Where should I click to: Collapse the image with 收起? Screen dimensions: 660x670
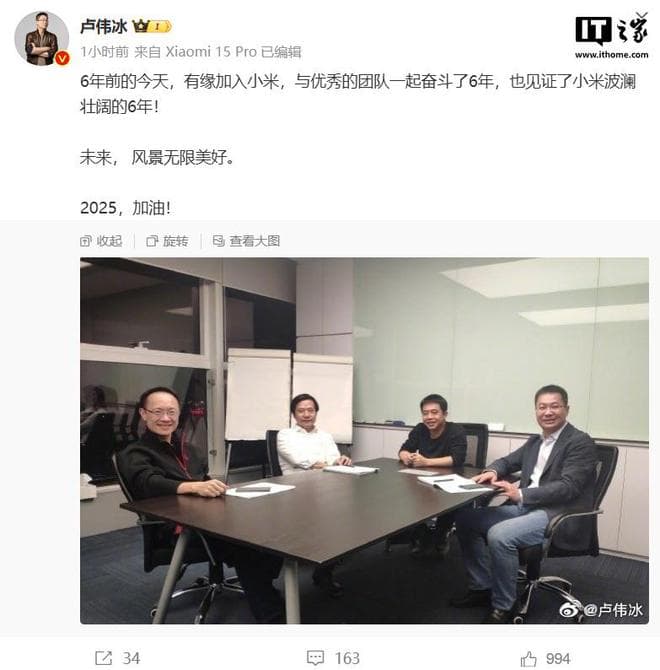[101, 241]
